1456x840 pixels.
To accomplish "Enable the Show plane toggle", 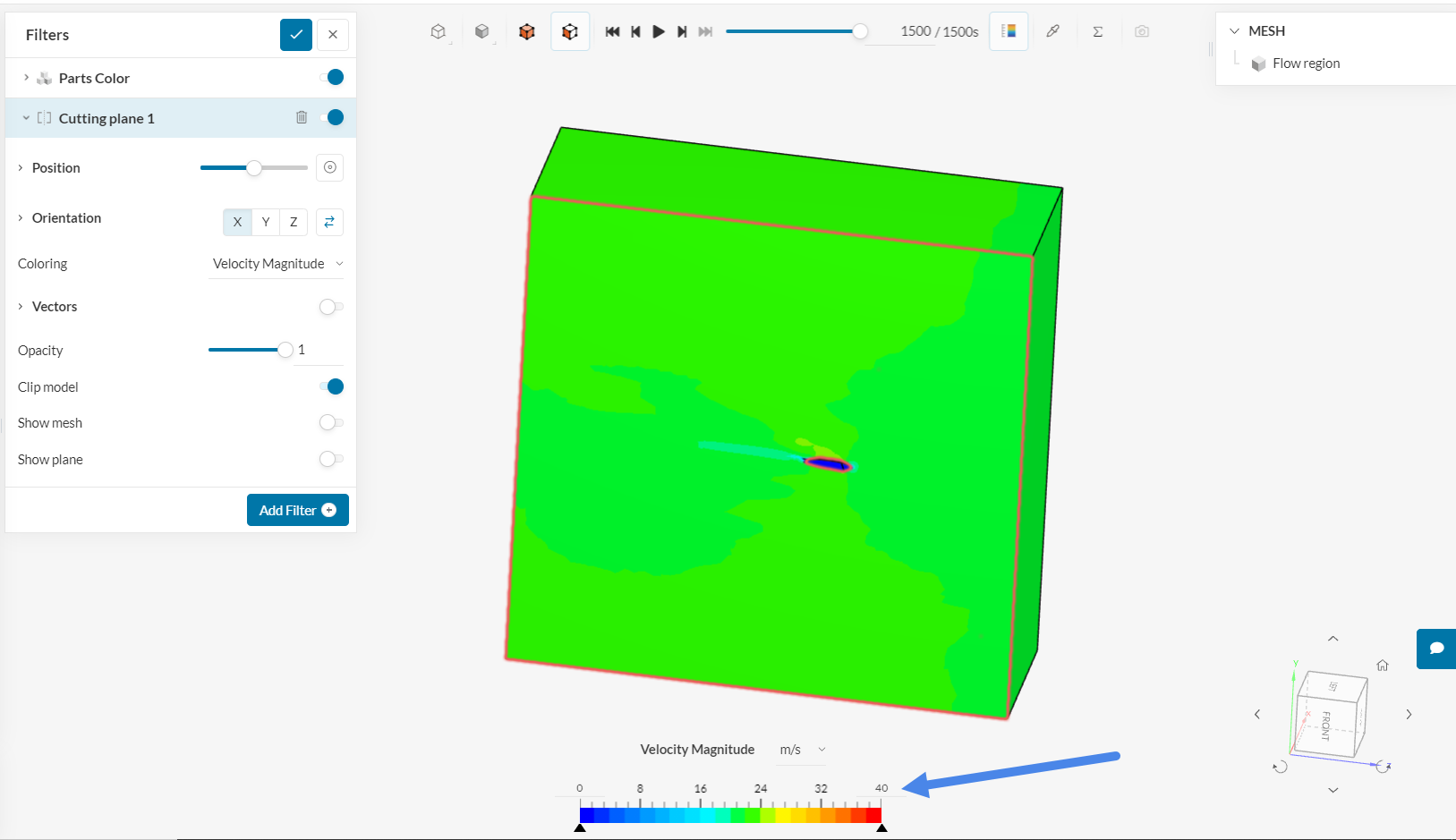I will 331,459.
